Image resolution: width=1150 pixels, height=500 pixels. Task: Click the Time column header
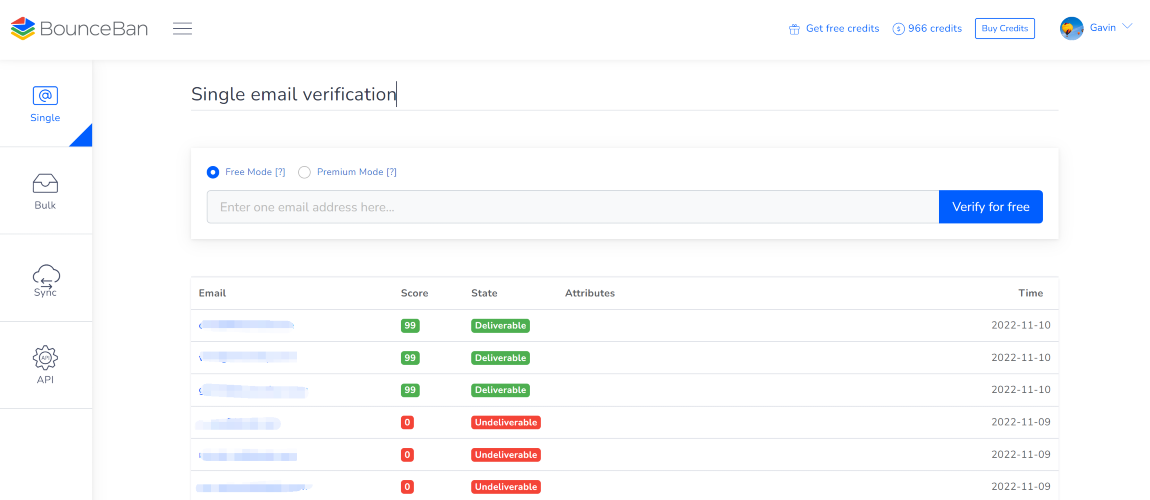coord(1030,293)
